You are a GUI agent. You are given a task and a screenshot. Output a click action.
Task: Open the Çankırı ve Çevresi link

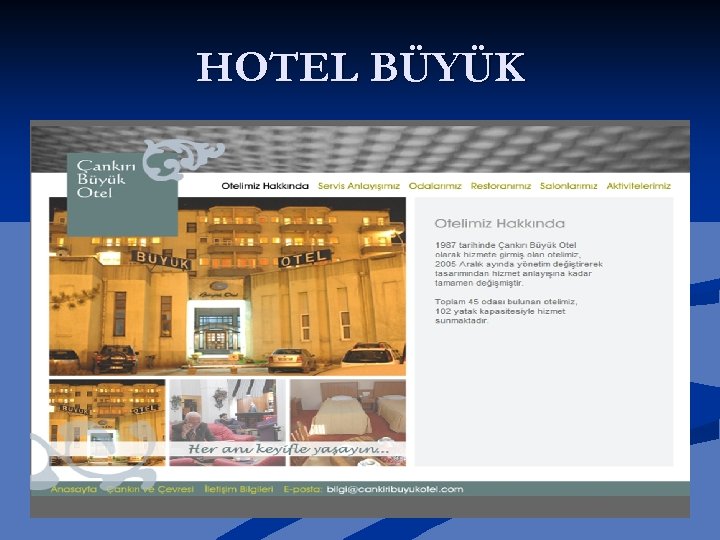pos(151,489)
